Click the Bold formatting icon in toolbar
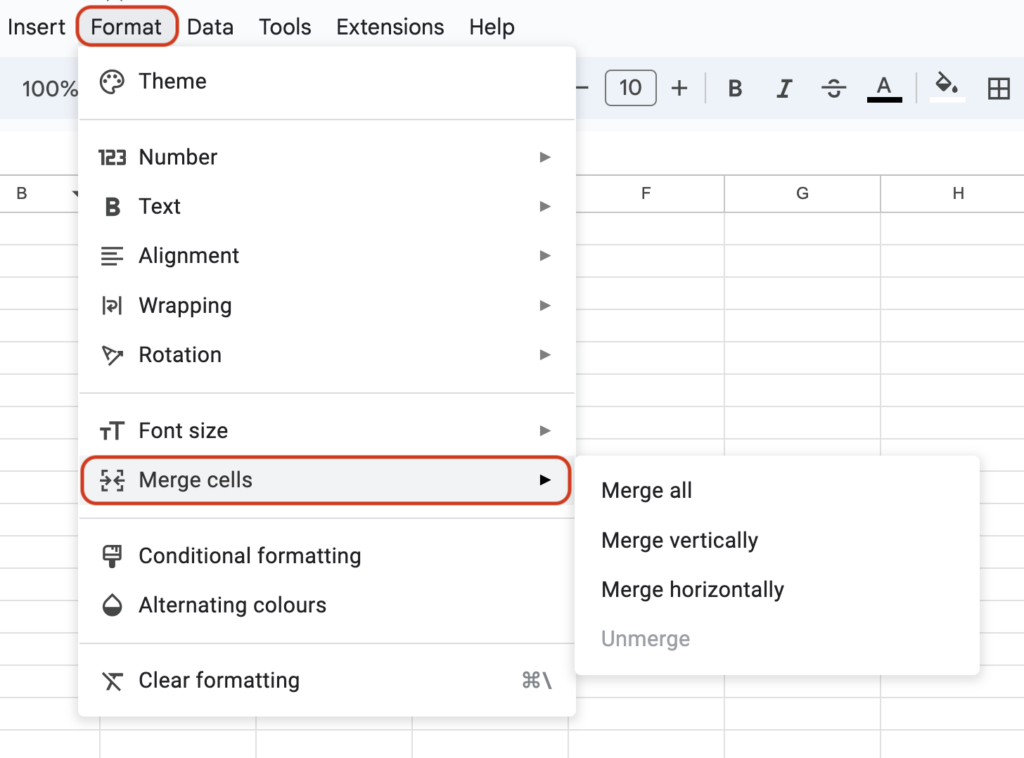The width and height of the screenshot is (1024, 758). click(x=735, y=88)
